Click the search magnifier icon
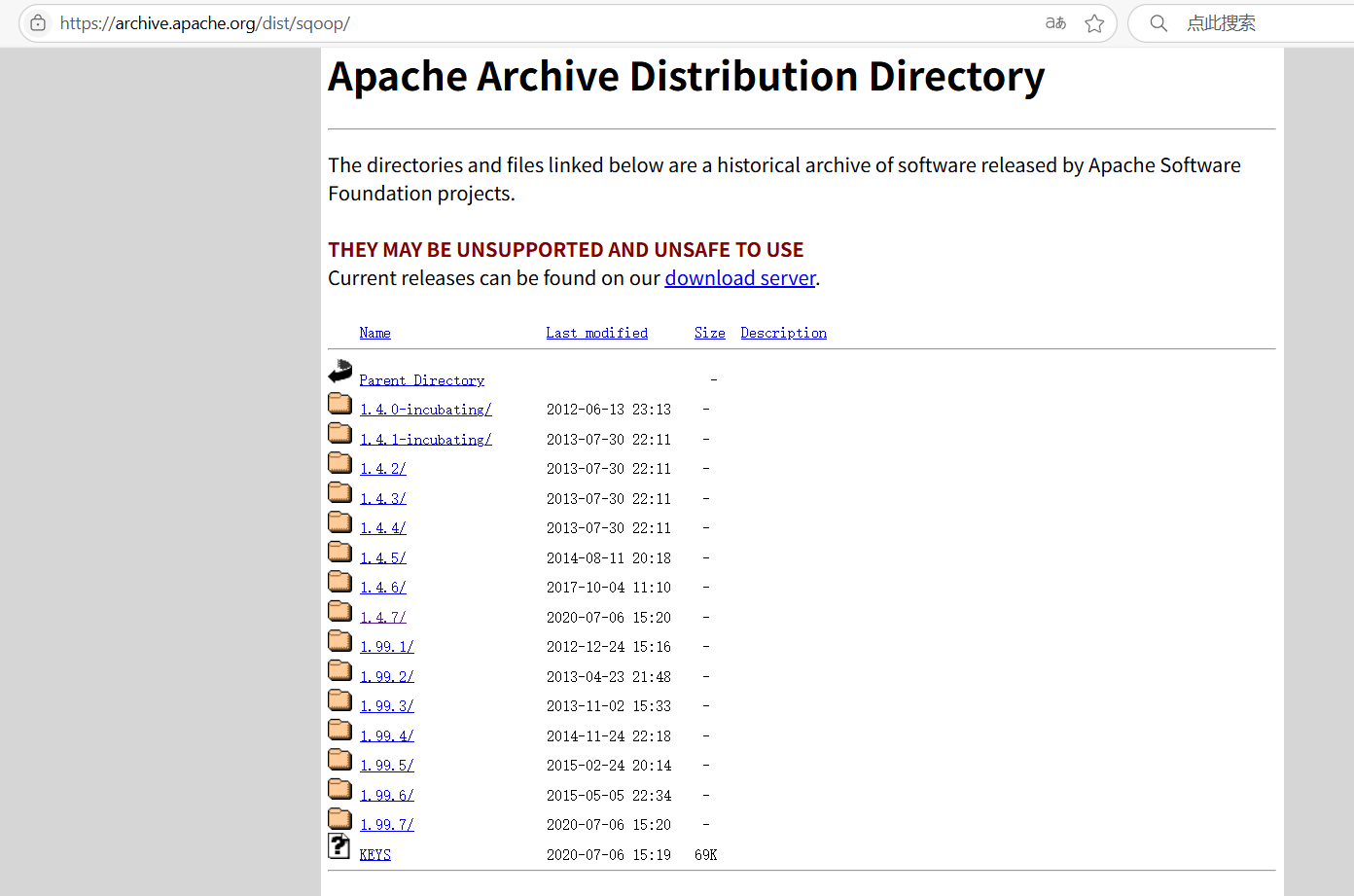 [1158, 22]
